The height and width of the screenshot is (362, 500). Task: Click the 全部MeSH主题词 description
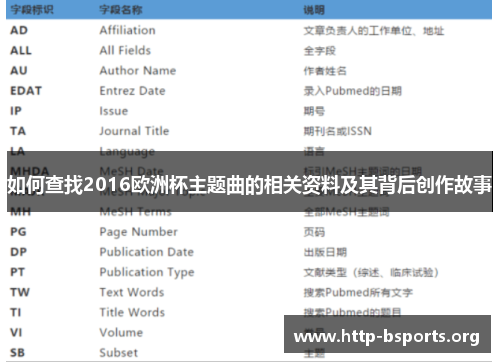[346, 212]
